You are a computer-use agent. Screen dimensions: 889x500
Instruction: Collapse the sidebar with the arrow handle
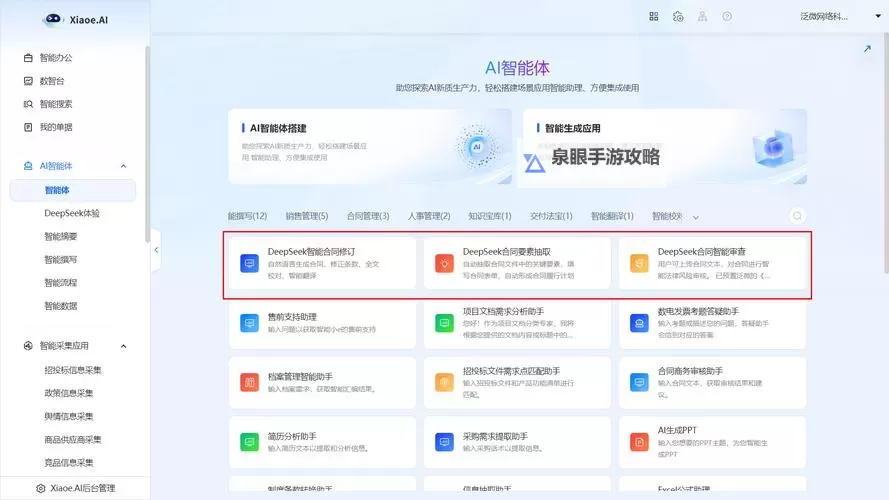pyautogui.click(x=156, y=250)
